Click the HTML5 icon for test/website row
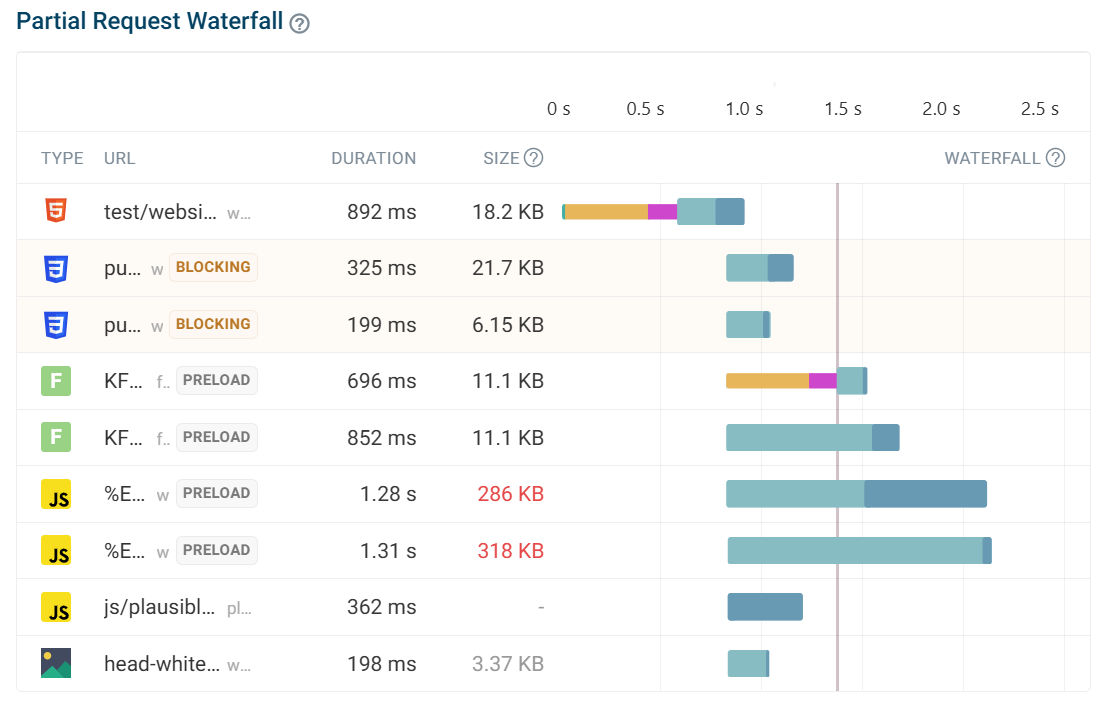This screenshot has height=702, width=1107. pos(56,212)
